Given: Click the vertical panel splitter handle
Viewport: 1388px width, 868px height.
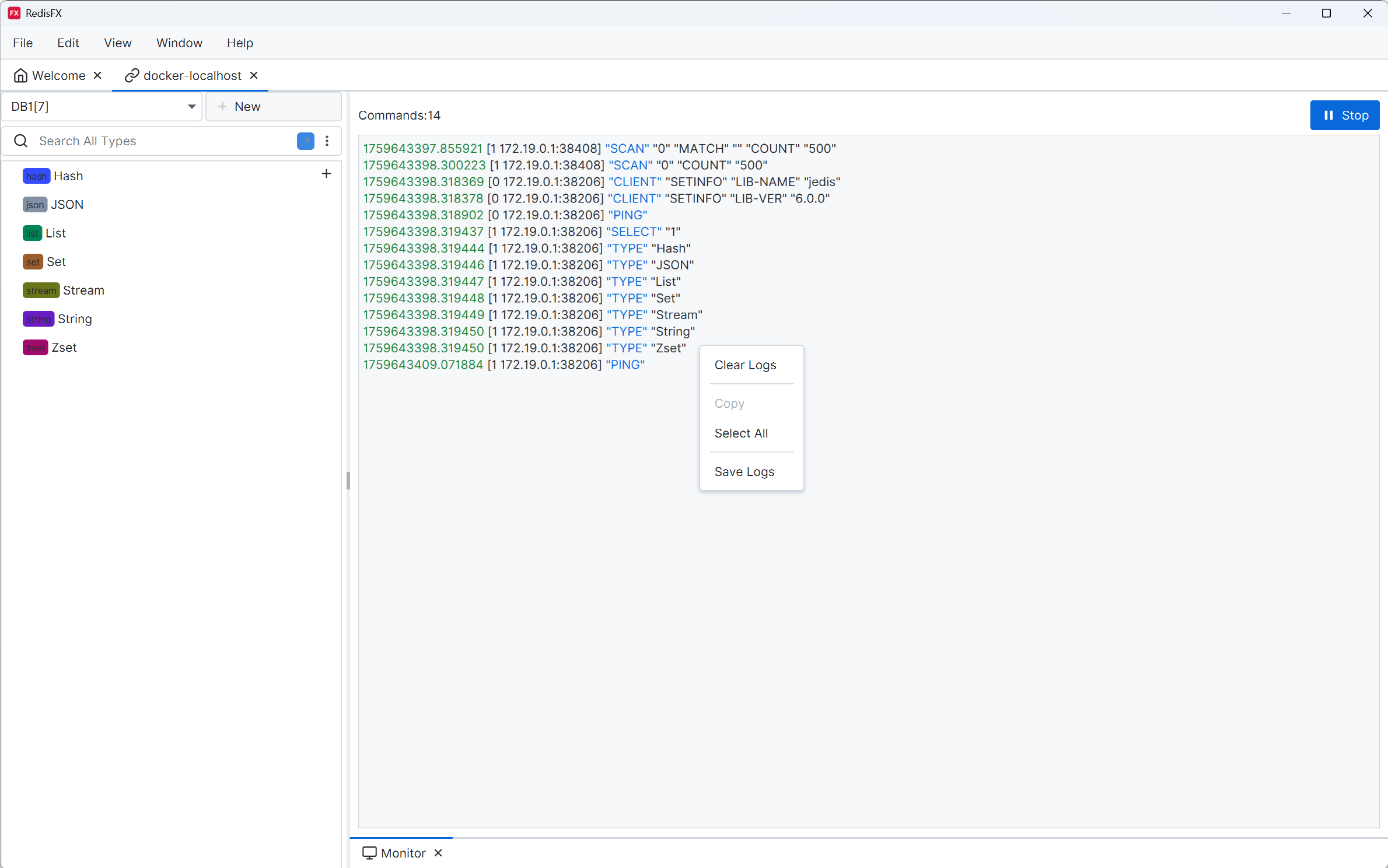Looking at the screenshot, I should coord(348,480).
